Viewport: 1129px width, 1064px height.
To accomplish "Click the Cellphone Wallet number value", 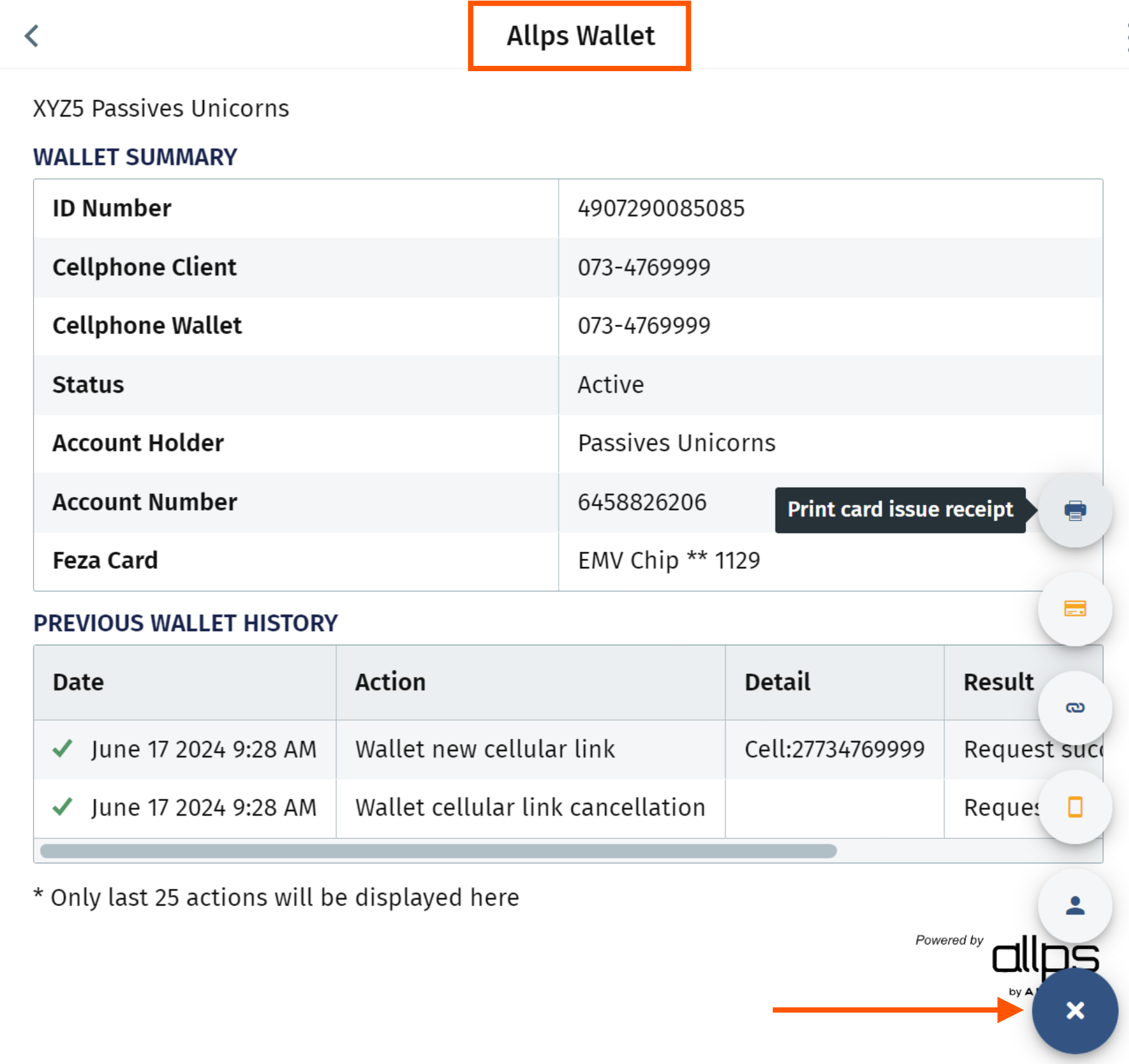I will click(644, 325).
